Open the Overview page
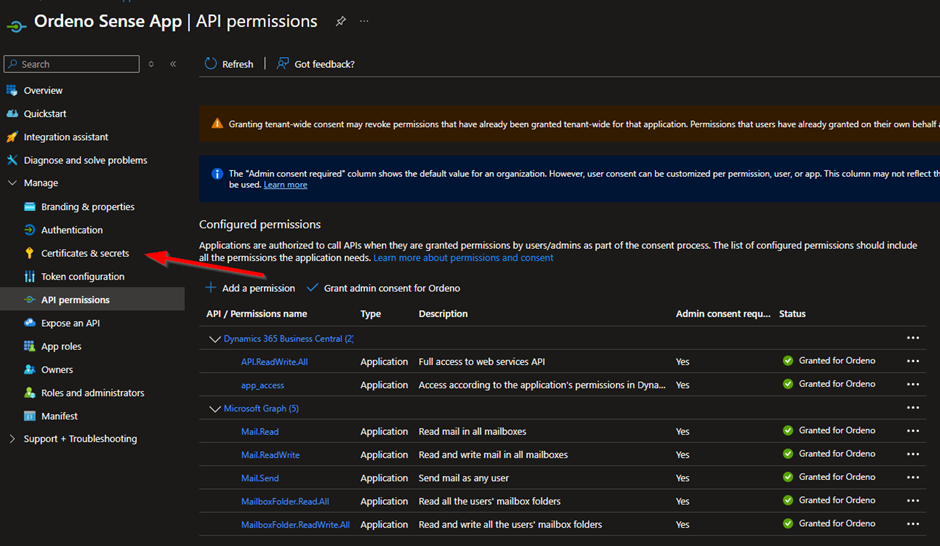This screenshot has width=940, height=546. [43, 91]
